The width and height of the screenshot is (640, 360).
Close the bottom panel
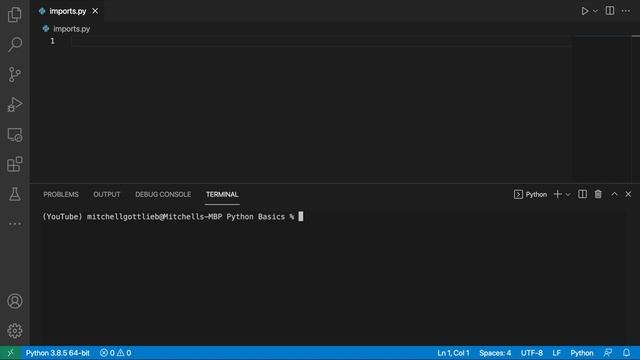pyautogui.click(x=628, y=194)
